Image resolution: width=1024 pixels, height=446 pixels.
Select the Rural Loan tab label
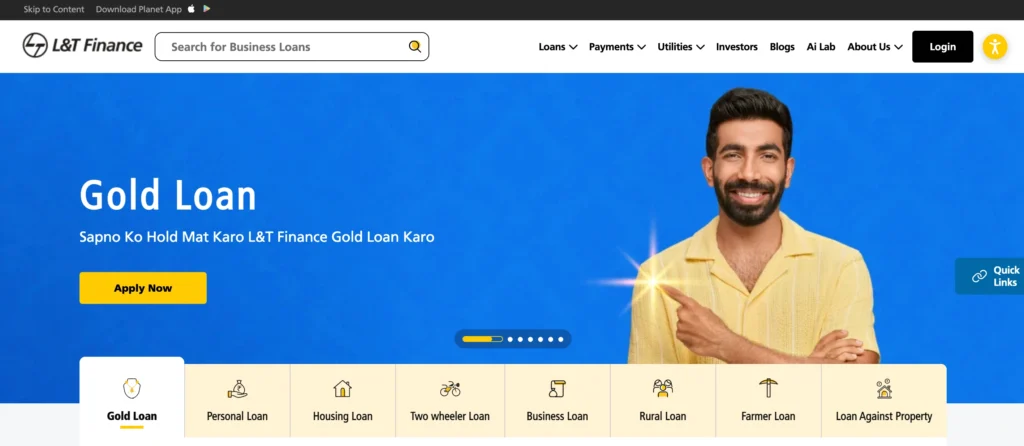(x=663, y=416)
